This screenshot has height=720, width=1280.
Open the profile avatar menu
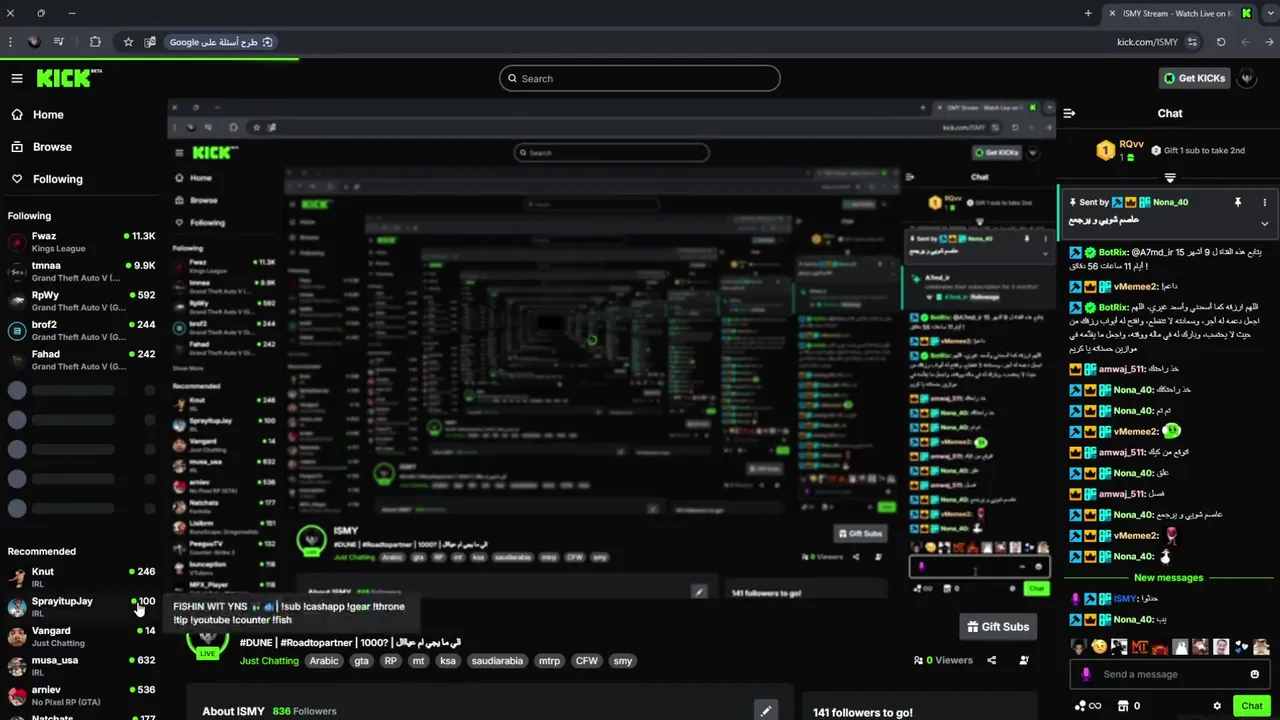tap(1247, 78)
